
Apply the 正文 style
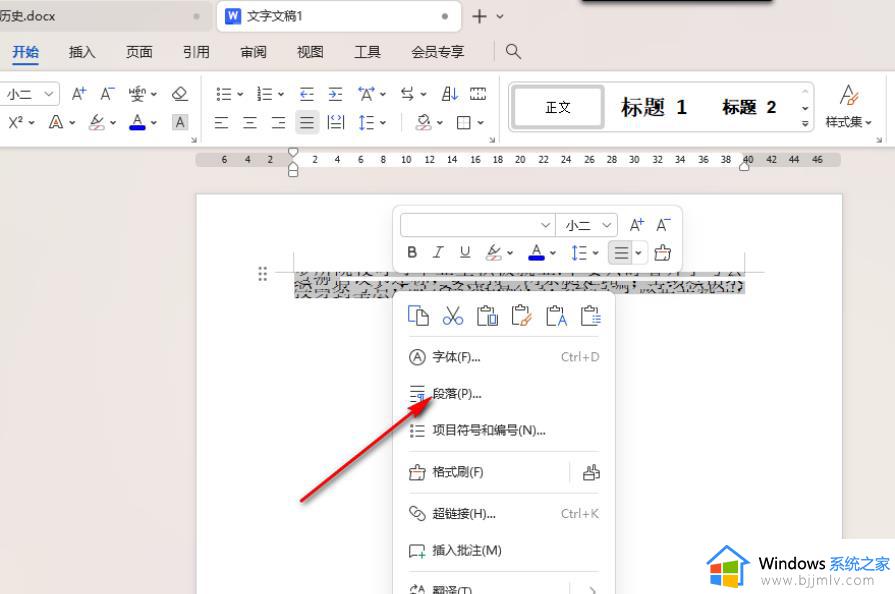pyautogui.click(x=558, y=107)
